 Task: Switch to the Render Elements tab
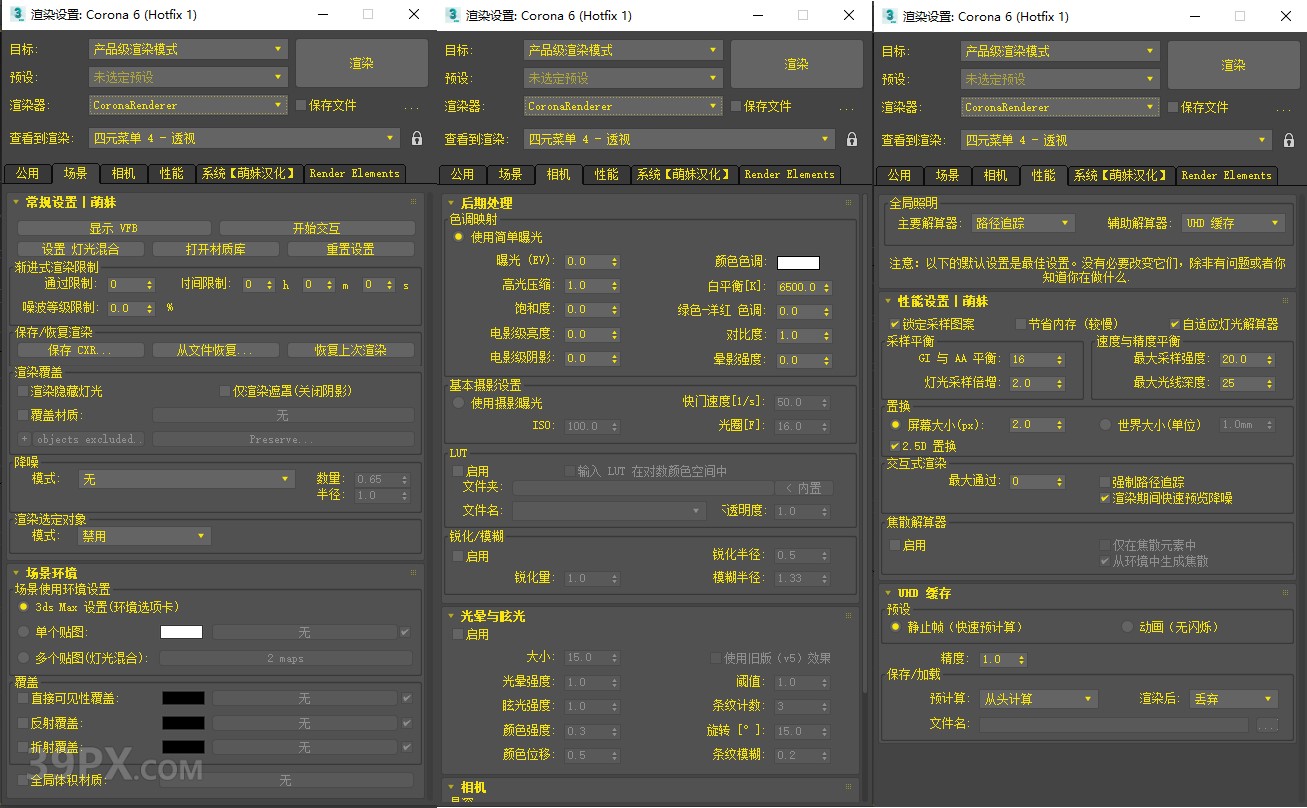354,173
